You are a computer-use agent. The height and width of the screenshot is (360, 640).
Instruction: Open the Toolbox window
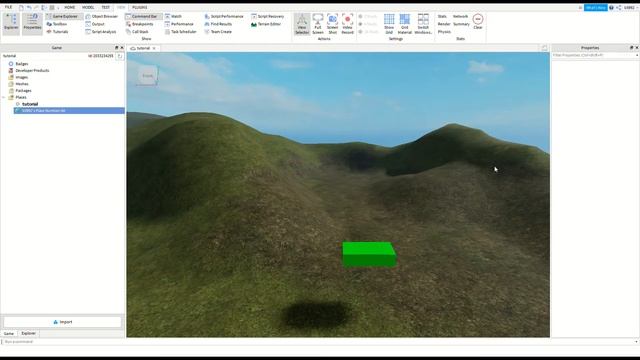click(57, 24)
